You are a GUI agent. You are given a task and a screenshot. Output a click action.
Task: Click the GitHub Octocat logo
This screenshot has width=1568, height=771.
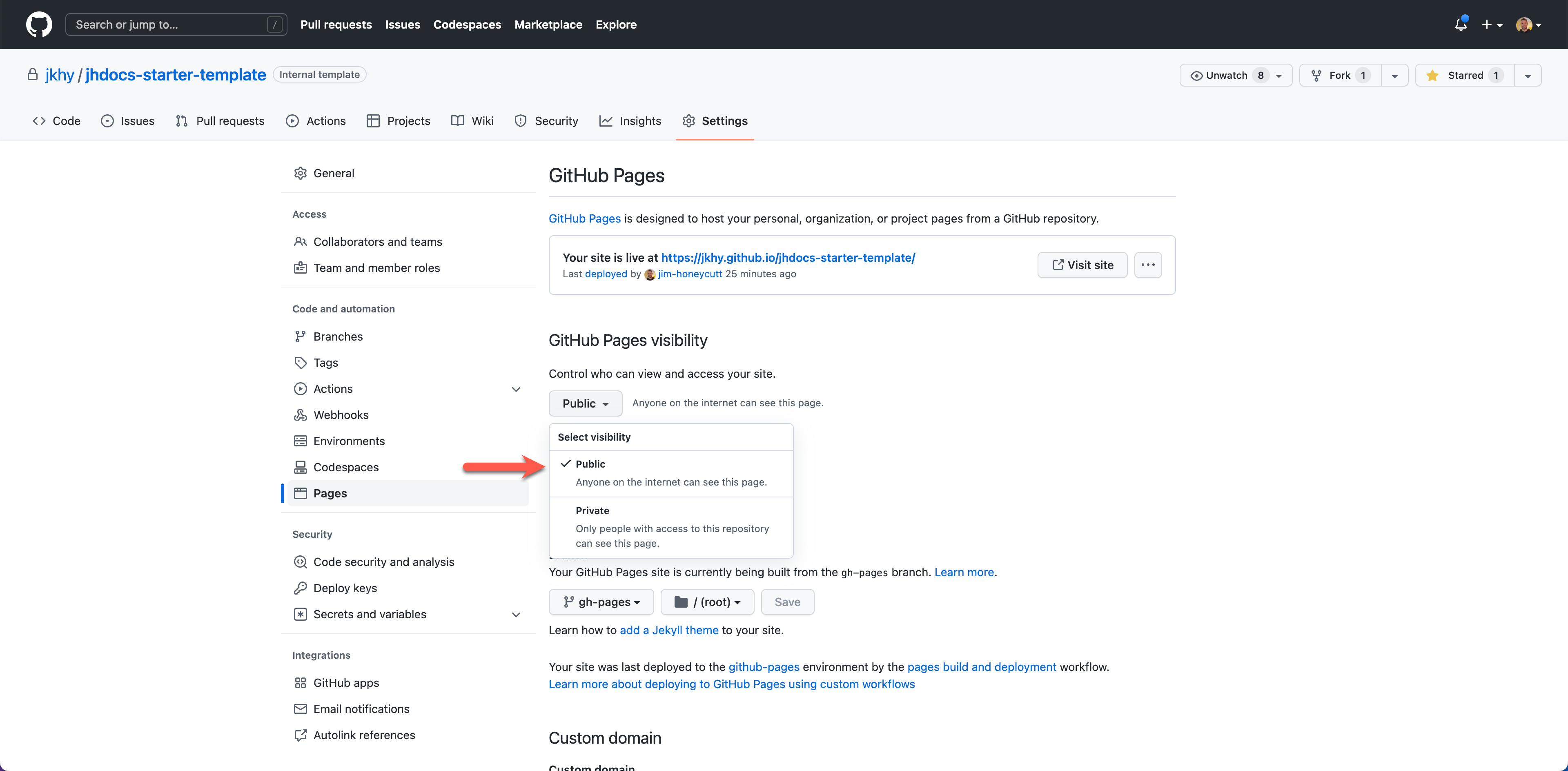39,25
